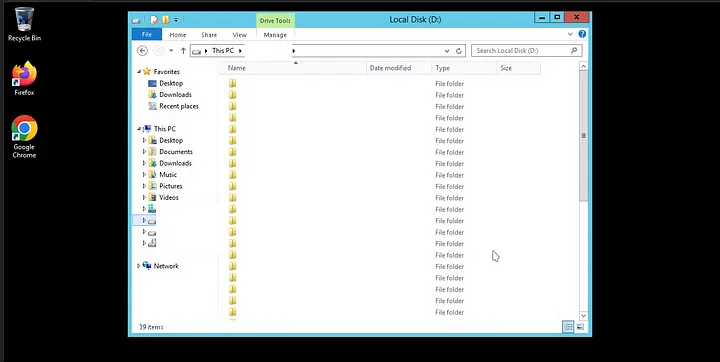Sort by the Type column header
Image resolution: width=720 pixels, height=362 pixels.
(x=465, y=68)
